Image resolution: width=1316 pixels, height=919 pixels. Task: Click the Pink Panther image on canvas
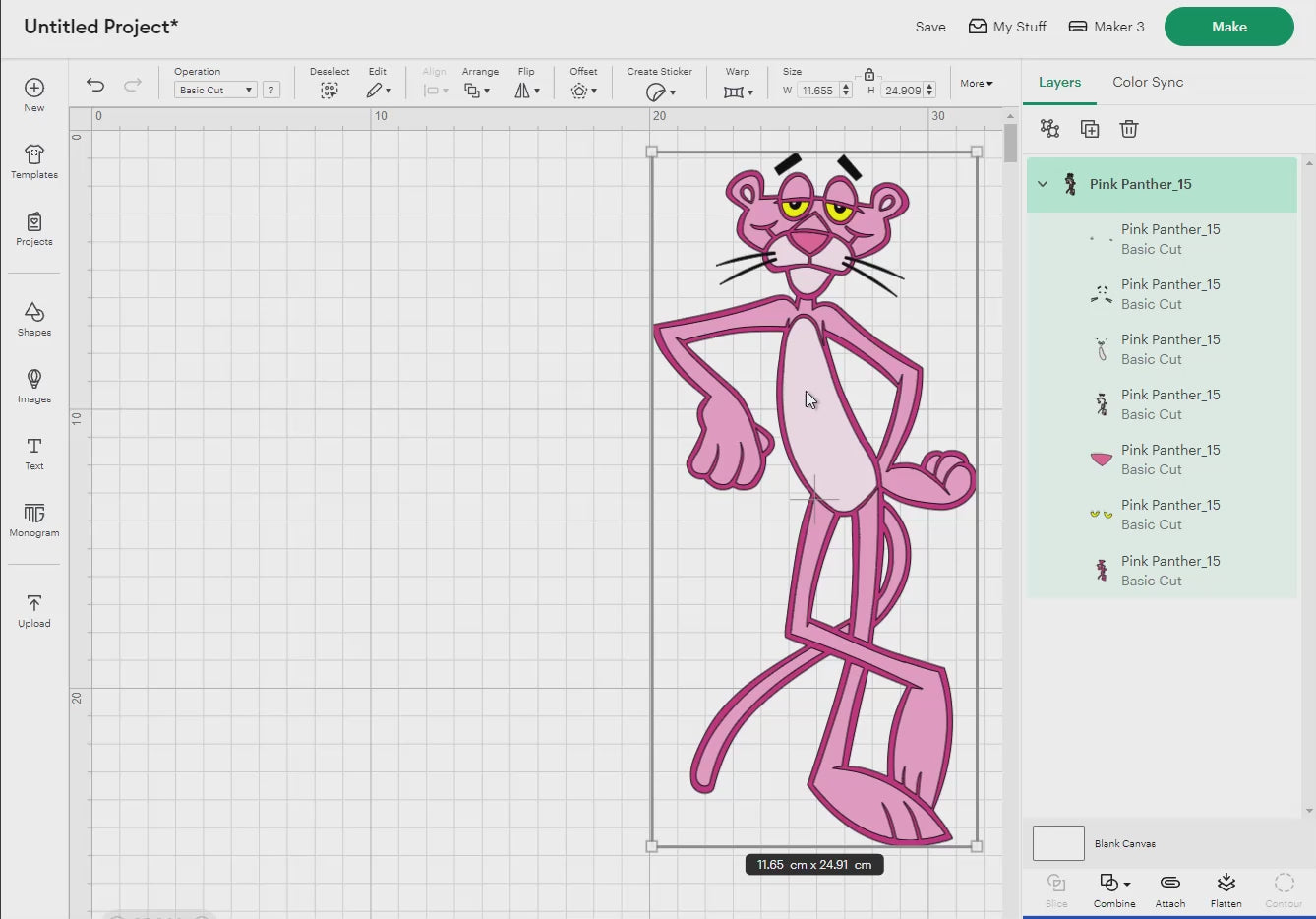(x=814, y=499)
